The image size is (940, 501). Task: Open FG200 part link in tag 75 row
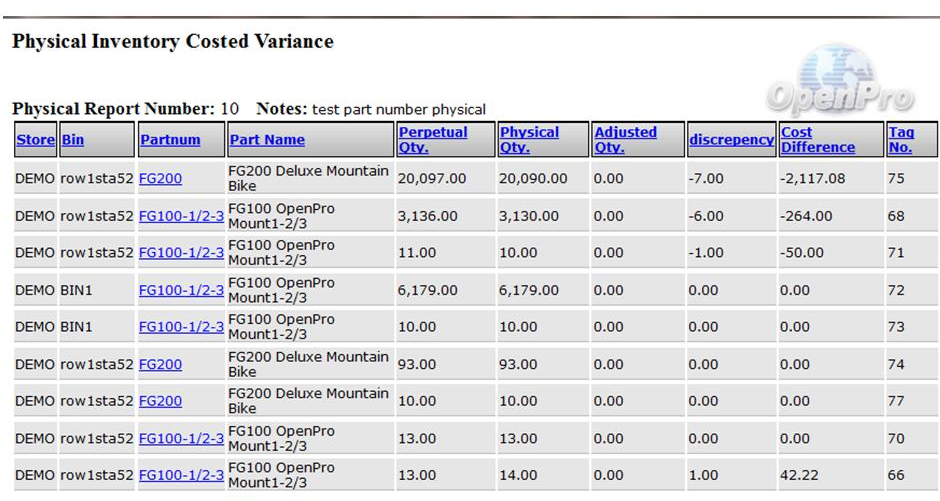[160, 179]
